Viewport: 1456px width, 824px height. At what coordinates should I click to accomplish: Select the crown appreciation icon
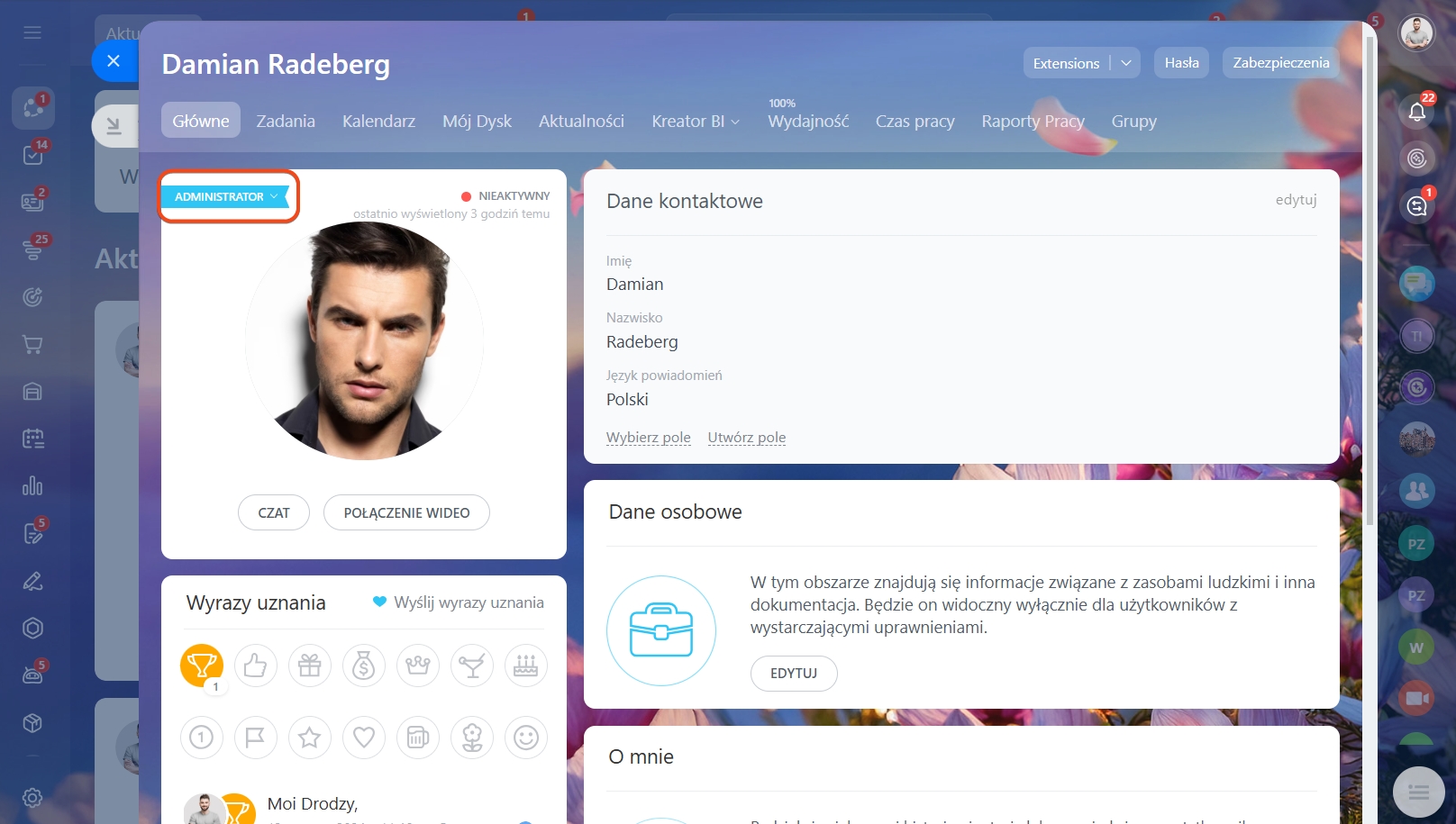[418, 666]
